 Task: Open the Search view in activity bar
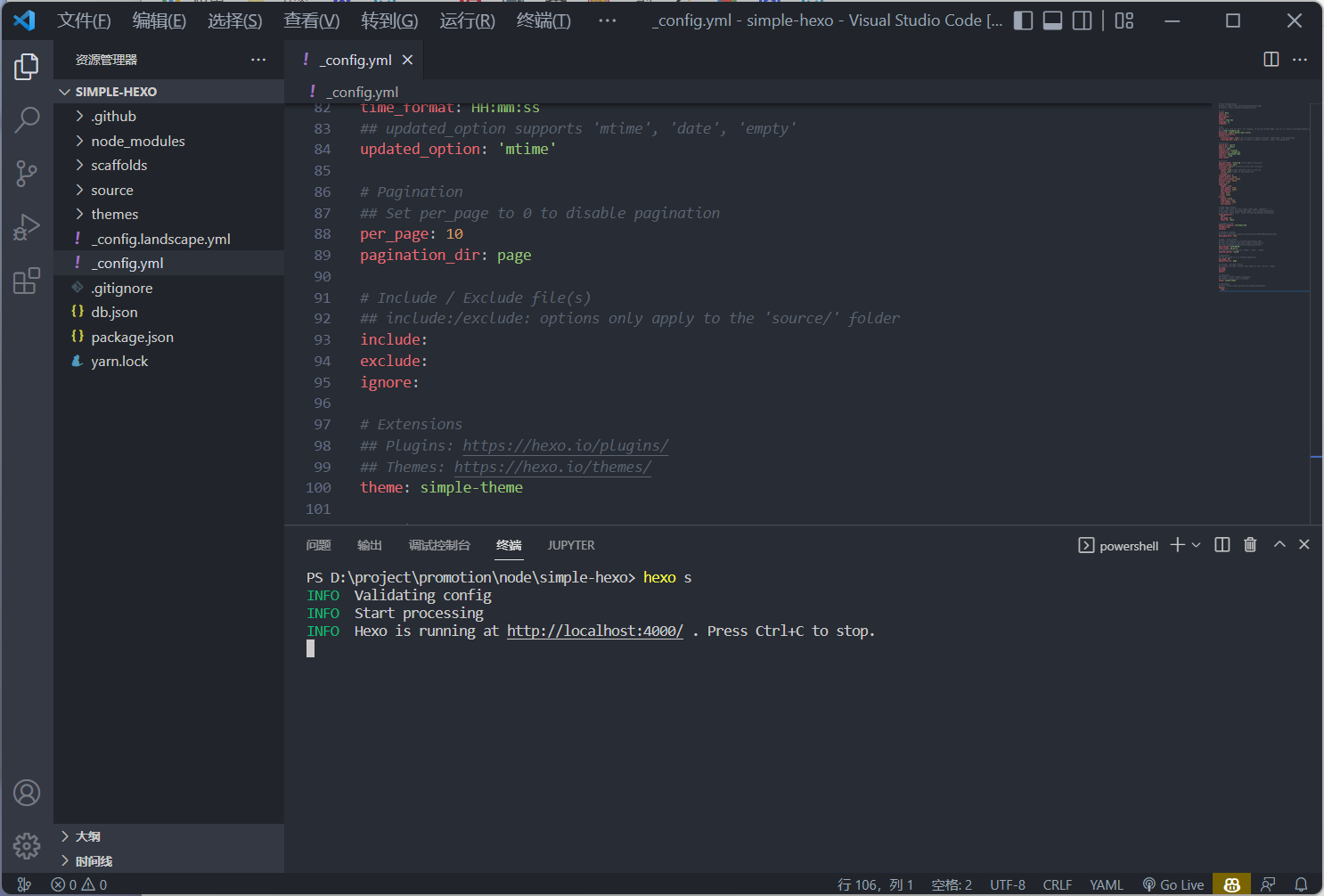click(27, 119)
